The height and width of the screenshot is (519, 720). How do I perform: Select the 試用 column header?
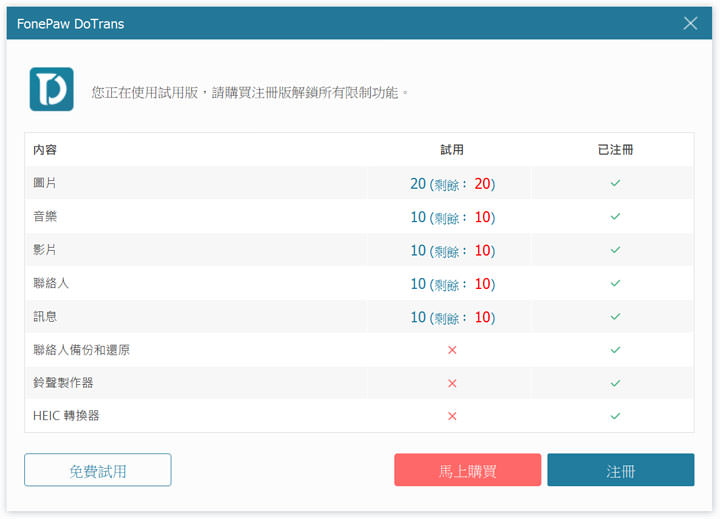pos(452,150)
